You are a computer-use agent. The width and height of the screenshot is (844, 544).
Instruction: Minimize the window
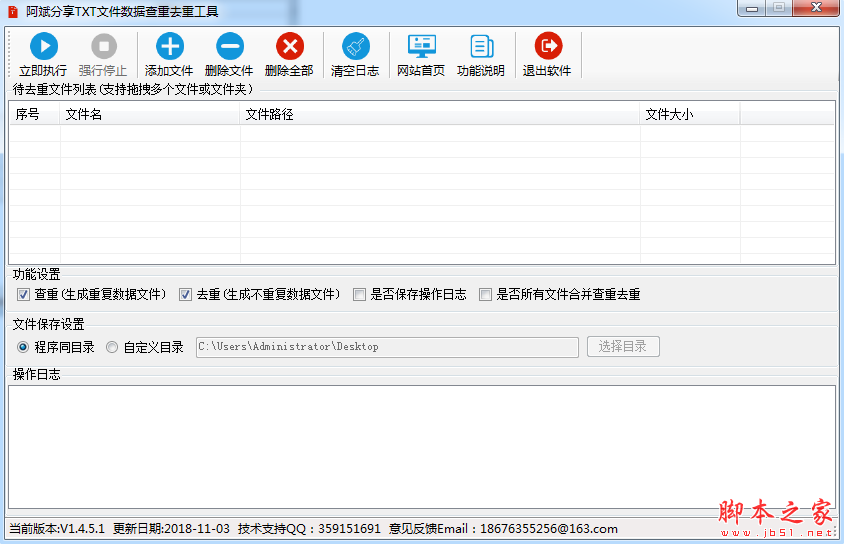752,9
